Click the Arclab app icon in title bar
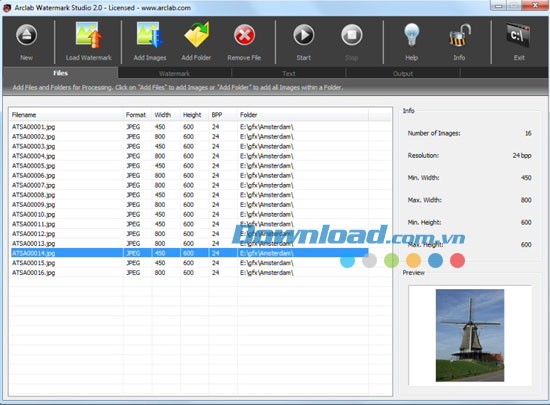The height and width of the screenshot is (405, 550). tap(7, 8)
